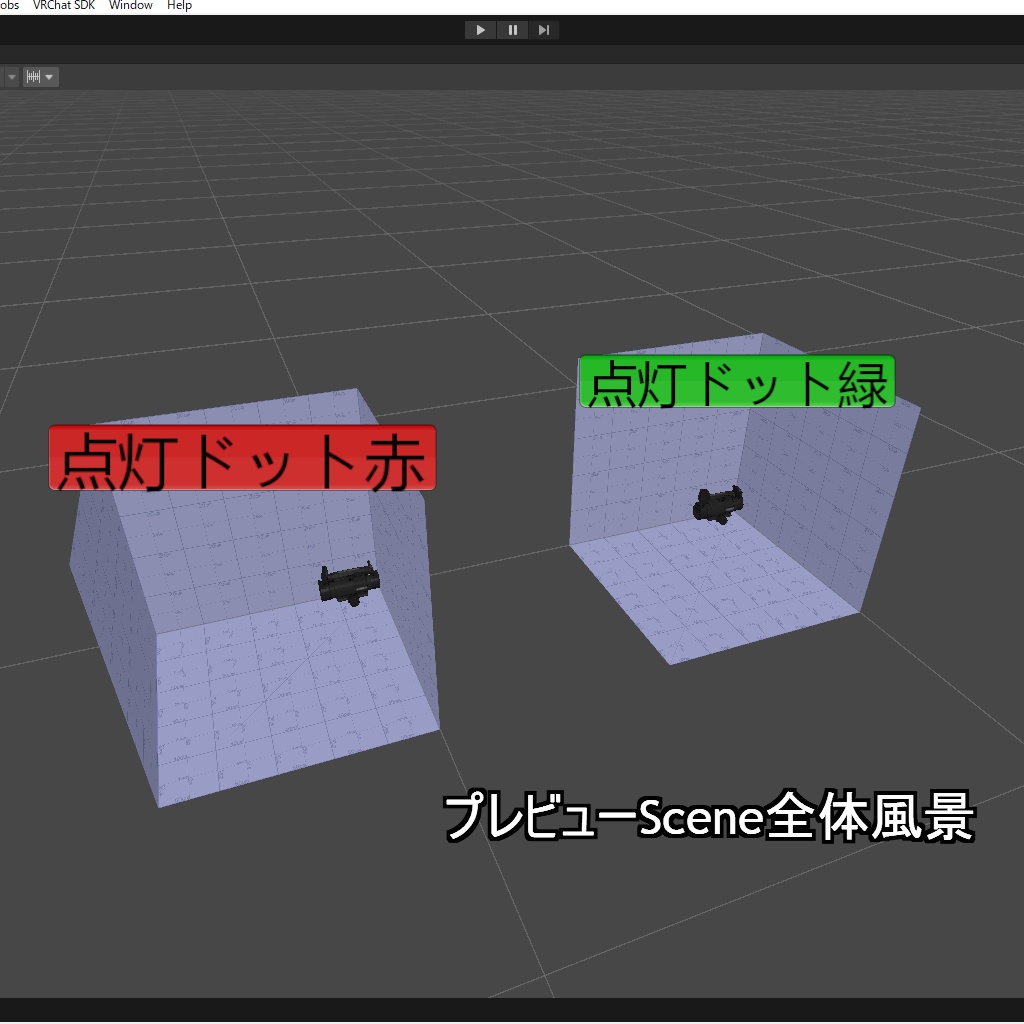Pause the editor with the Pause button
The width and height of the screenshot is (1024, 1024).
512,29
